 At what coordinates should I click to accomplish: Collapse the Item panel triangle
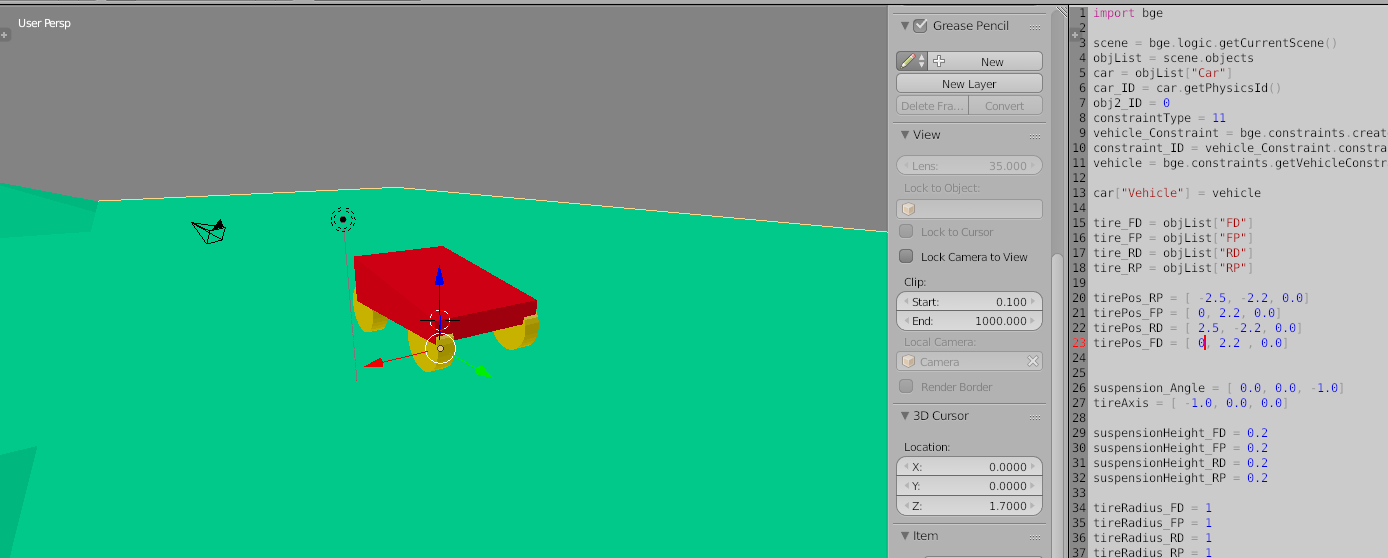point(904,536)
